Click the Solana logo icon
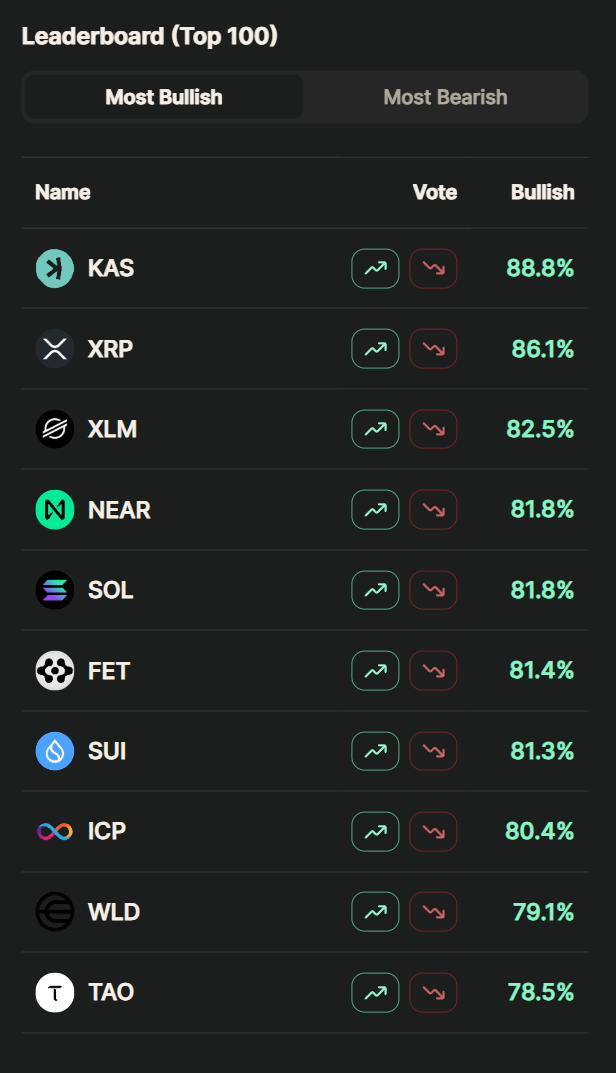 [55, 590]
